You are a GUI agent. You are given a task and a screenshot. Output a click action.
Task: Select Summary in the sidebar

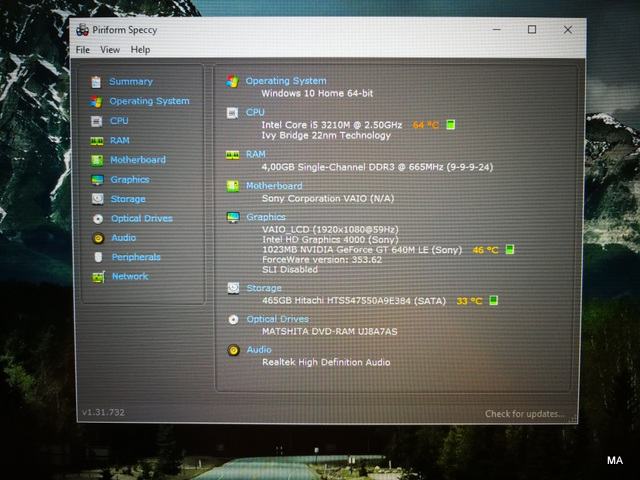pyautogui.click(x=131, y=82)
